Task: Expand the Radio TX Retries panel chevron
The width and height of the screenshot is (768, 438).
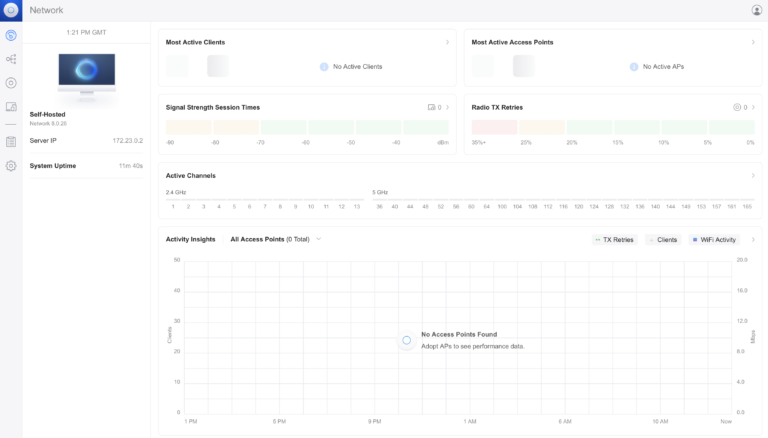Action: [753, 107]
